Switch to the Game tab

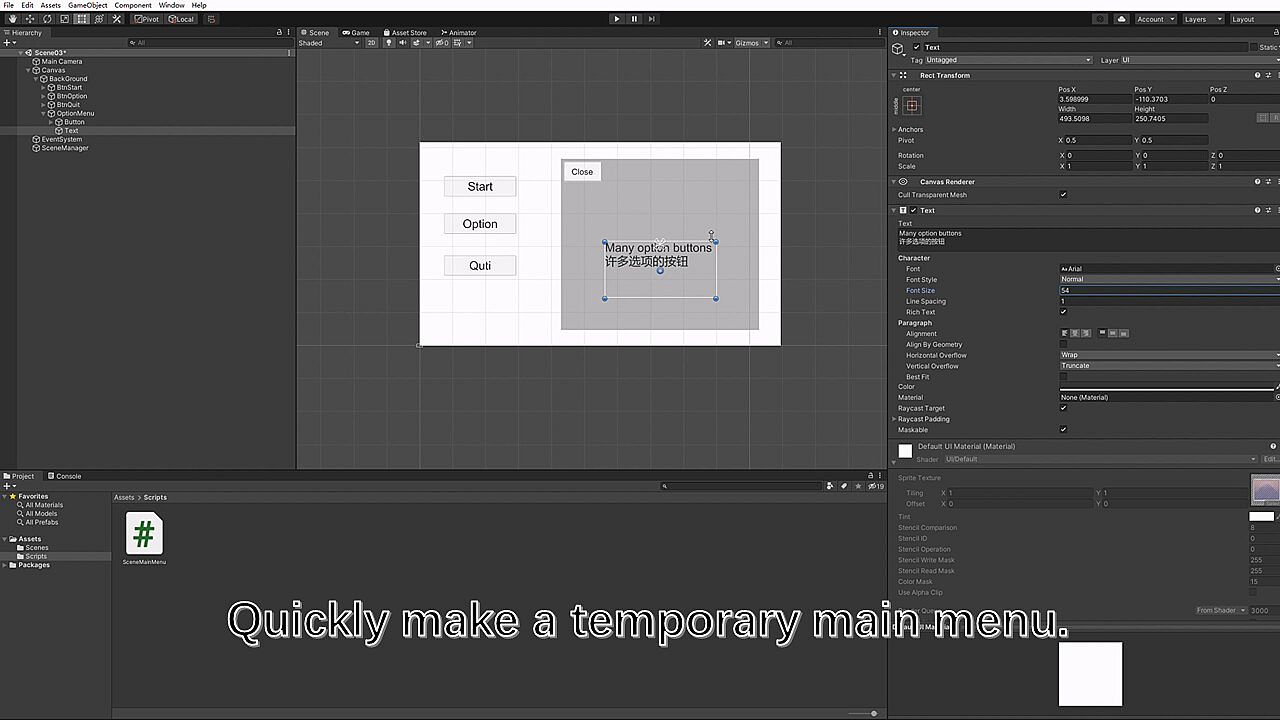356,33
